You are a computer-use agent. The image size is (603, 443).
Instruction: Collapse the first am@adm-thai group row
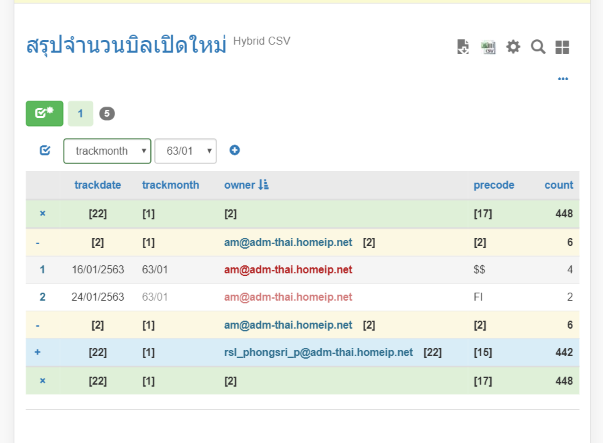click(x=37, y=241)
